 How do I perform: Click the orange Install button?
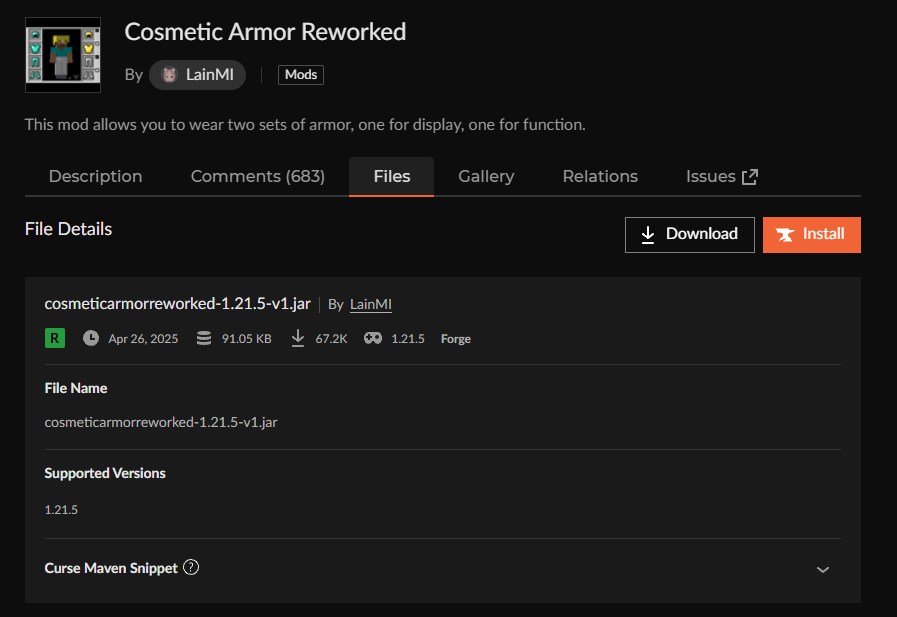pyautogui.click(x=811, y=234)
